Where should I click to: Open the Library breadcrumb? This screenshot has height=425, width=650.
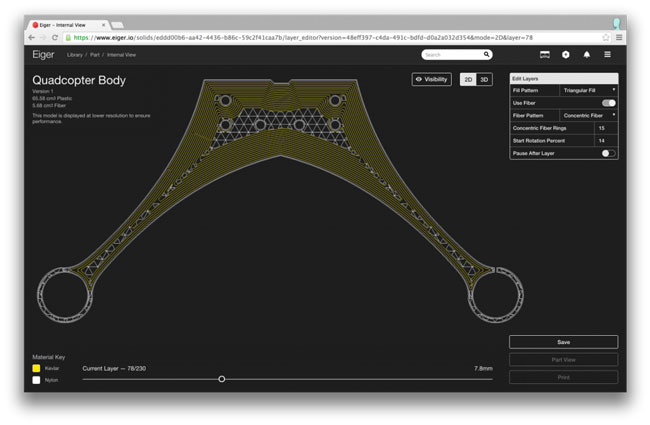75,55
